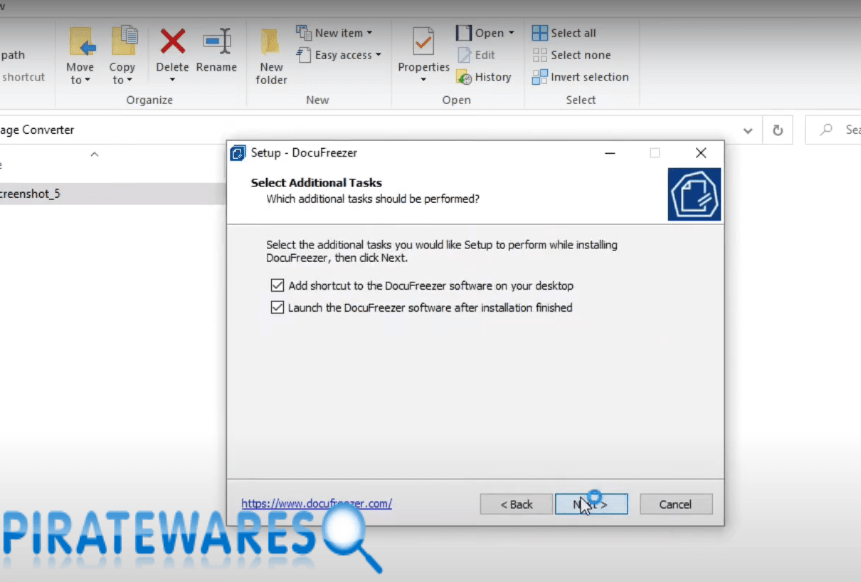Click the Rename icon in Organize group
This screenshot has width=861, height=582.
pyautogui.click(x=216, y=43)
